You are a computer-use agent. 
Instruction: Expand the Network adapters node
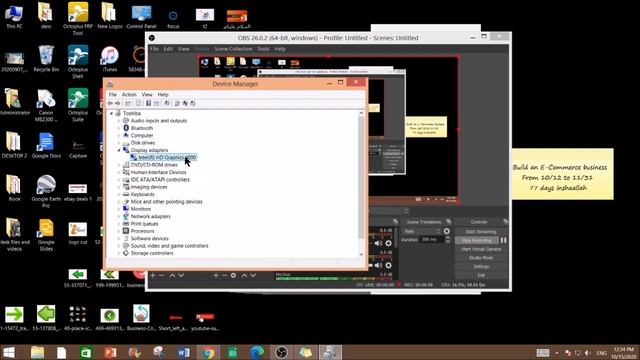pyautogui.click(x=119, y=216)
